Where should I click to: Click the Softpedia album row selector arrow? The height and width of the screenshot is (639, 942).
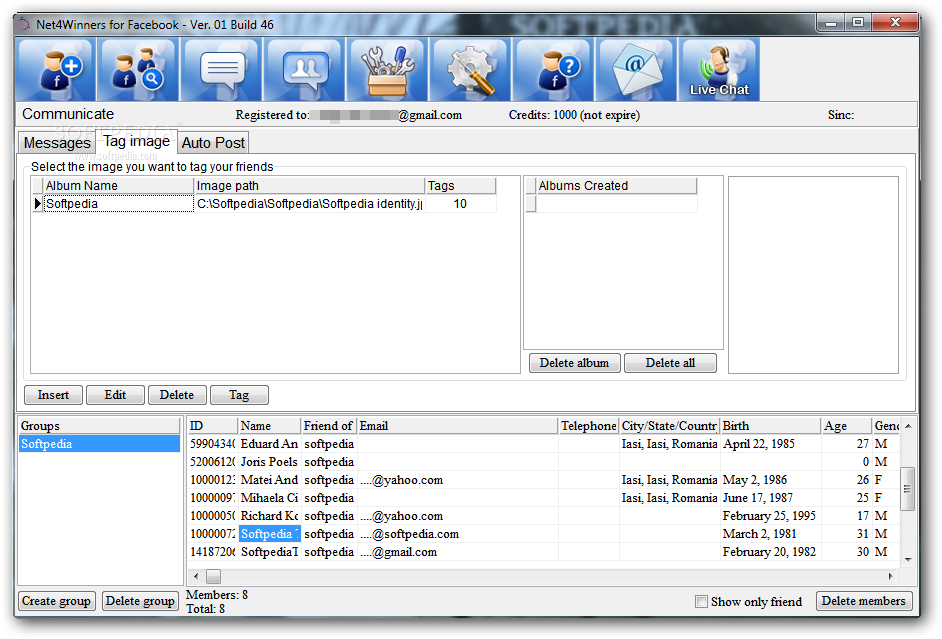(37, 204)
